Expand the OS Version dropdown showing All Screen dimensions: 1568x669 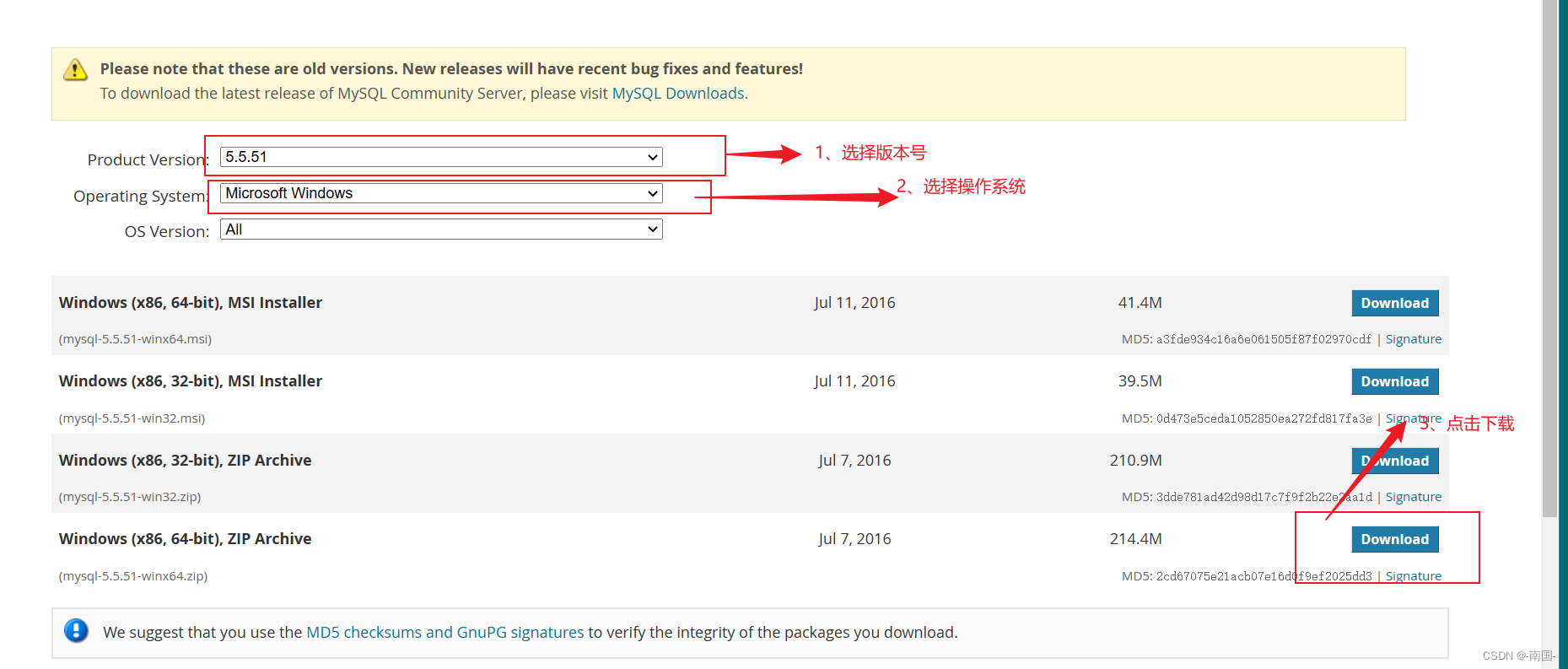(x=441, y=229)
